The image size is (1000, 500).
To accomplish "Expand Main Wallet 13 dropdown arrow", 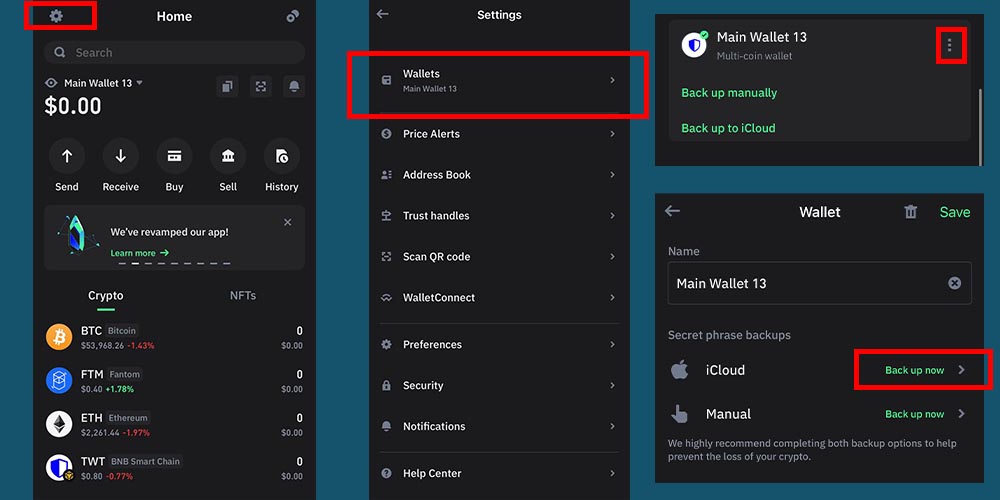I will [140, 83].
